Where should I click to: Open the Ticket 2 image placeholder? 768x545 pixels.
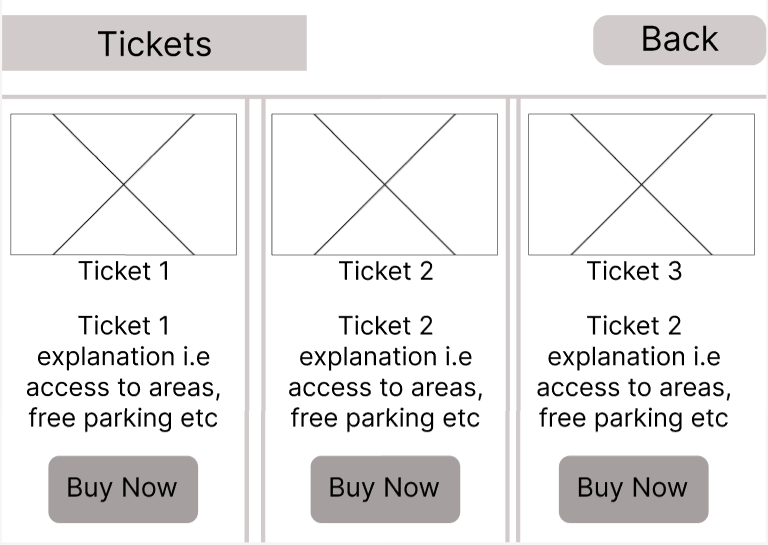[384, 184]
